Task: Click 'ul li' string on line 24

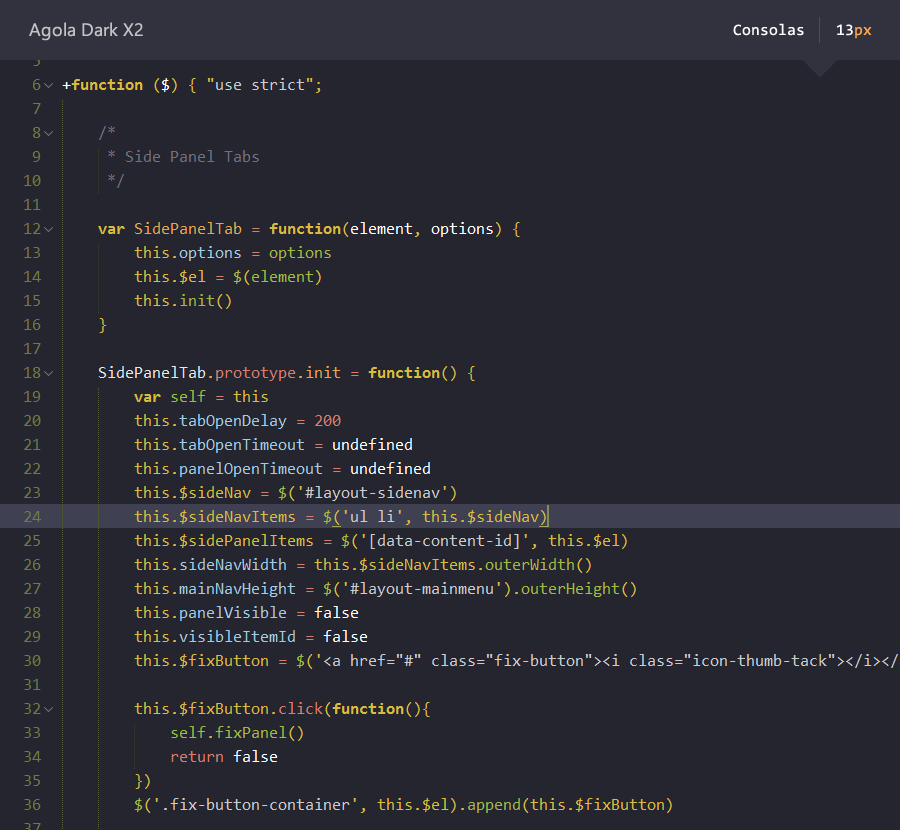Action: [371, 517]
